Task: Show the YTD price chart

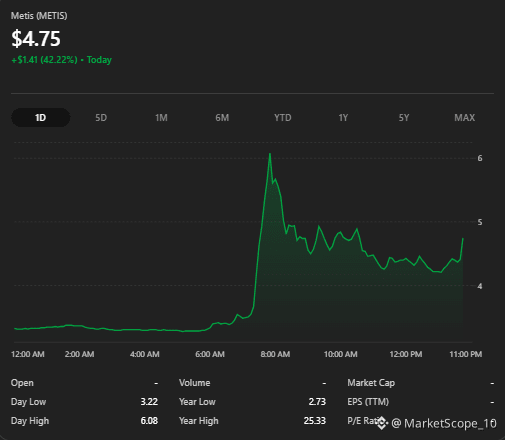Action: tap(283, 118)
